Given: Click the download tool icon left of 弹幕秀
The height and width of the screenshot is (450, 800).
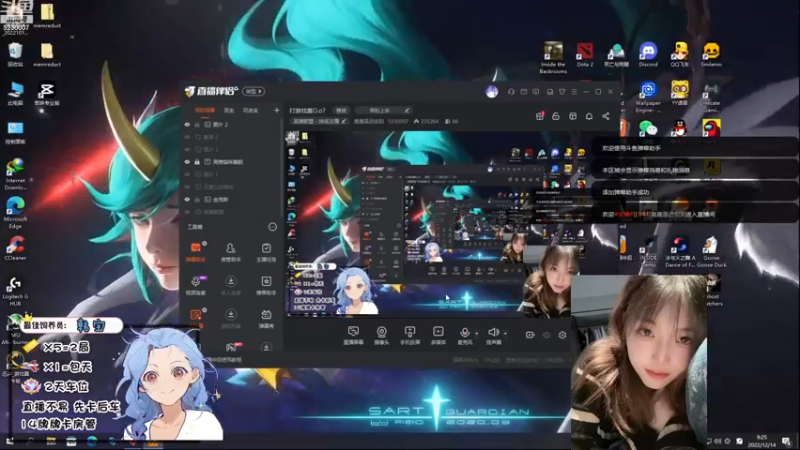Looking at the screenshot, I should tap(231, 314).
